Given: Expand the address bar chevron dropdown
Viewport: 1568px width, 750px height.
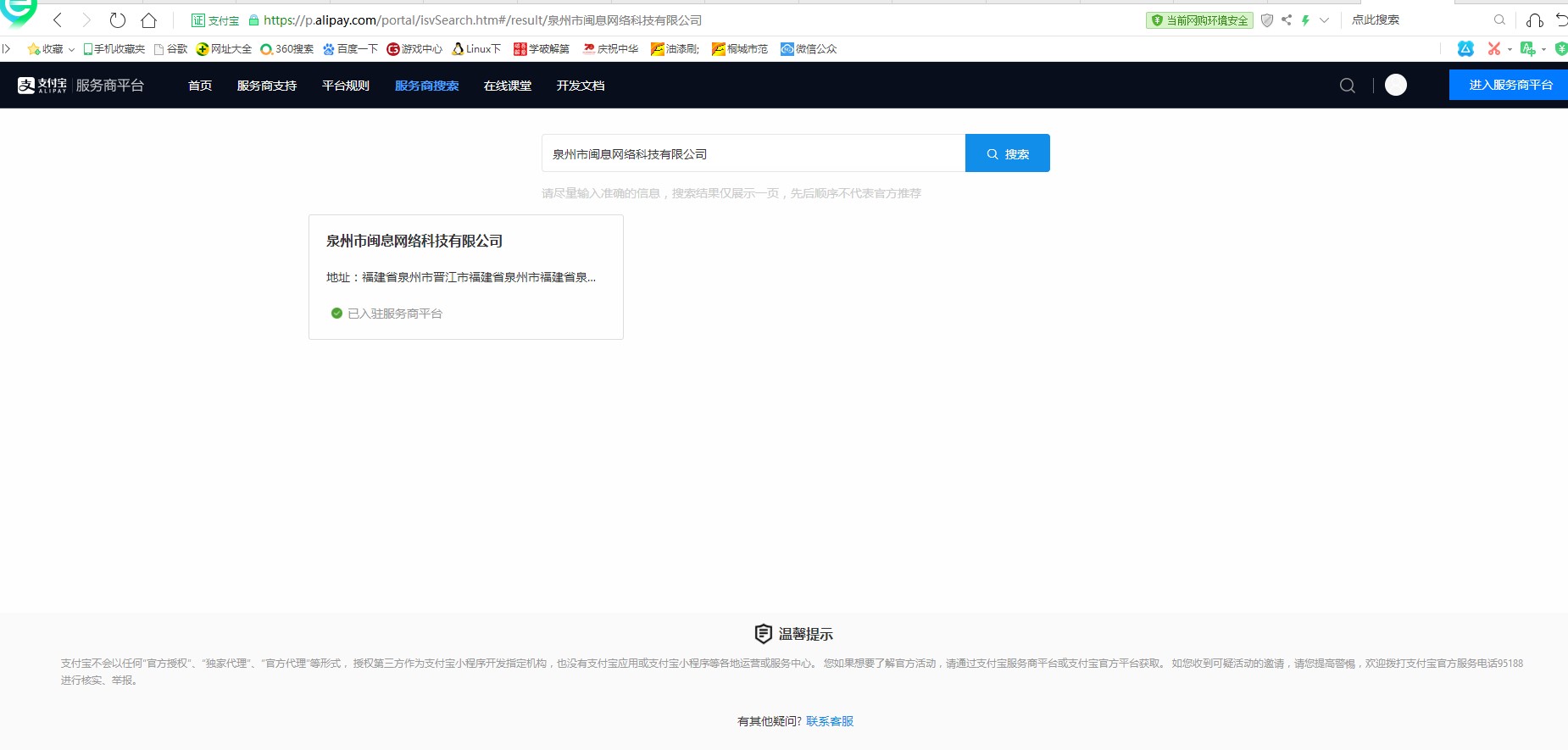Looking at the screenshot, I should pos(1324,20).
